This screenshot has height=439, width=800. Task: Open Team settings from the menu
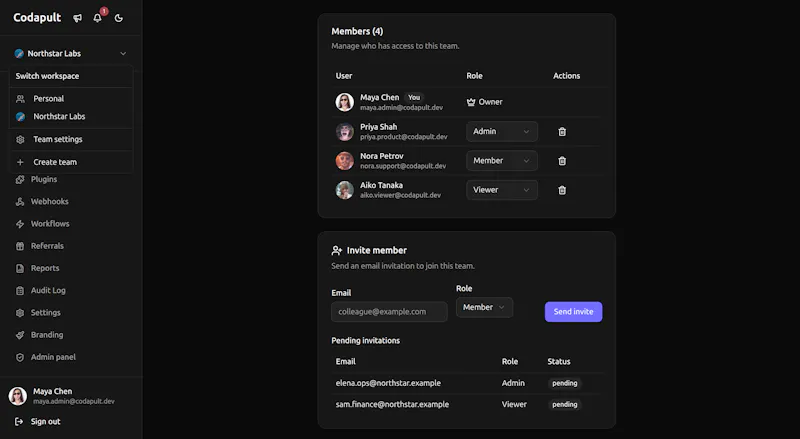71,139
